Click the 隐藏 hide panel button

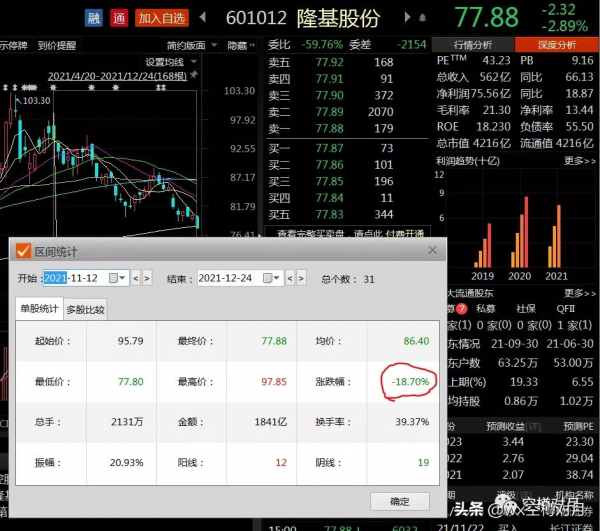(x=241, y=46)
